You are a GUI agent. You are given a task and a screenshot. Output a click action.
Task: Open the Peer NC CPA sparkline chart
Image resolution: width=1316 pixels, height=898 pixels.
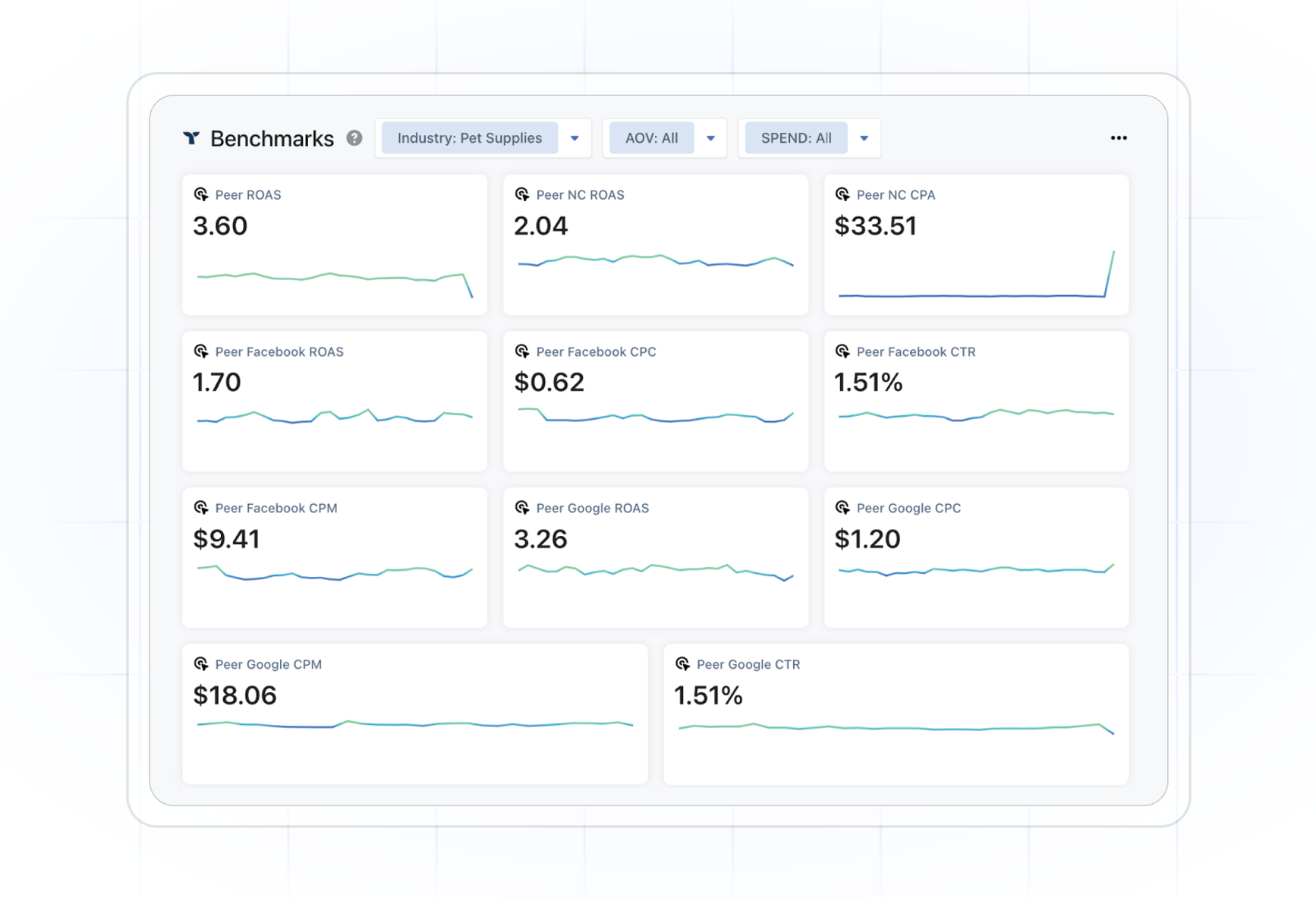(x=976, y=274)
